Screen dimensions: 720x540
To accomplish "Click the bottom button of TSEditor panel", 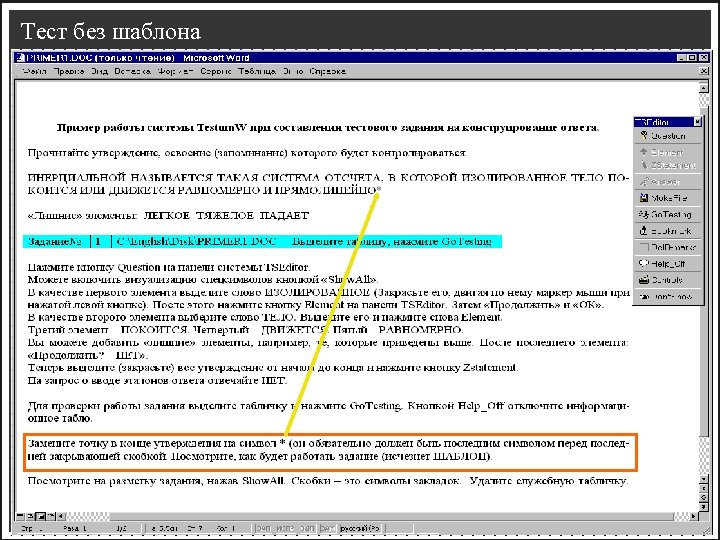I will tap(667, 297).
